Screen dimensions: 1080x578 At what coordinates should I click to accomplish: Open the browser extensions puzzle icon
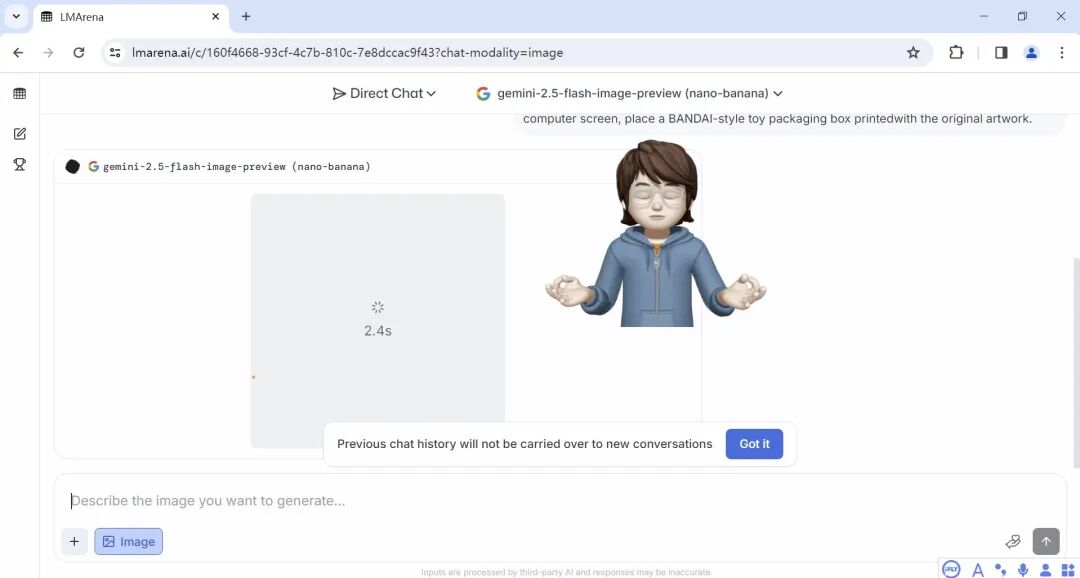[x=956, y=53]
